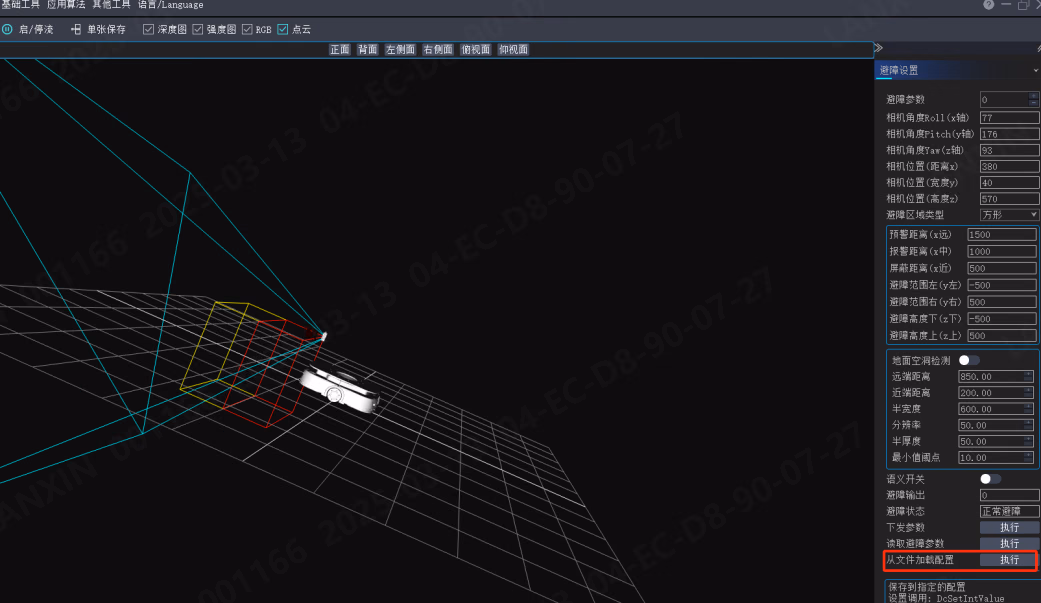This screenshot has width=1041, height=603.
Task: Click the 启/停流 label
Action: 36,29
